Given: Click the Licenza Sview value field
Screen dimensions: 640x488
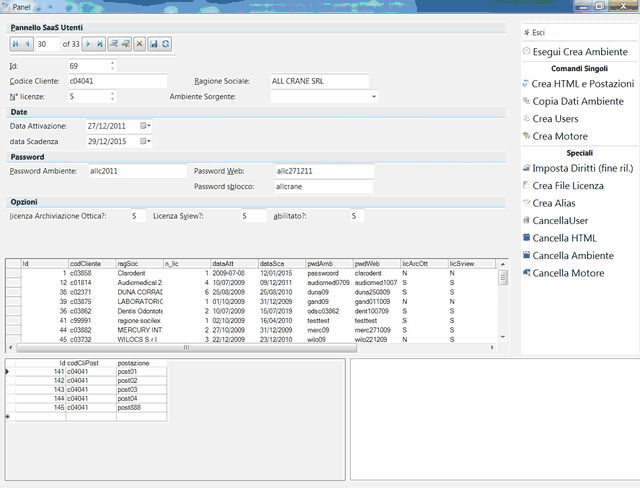Looking at the screenshot, I should [x=253, y=216].
